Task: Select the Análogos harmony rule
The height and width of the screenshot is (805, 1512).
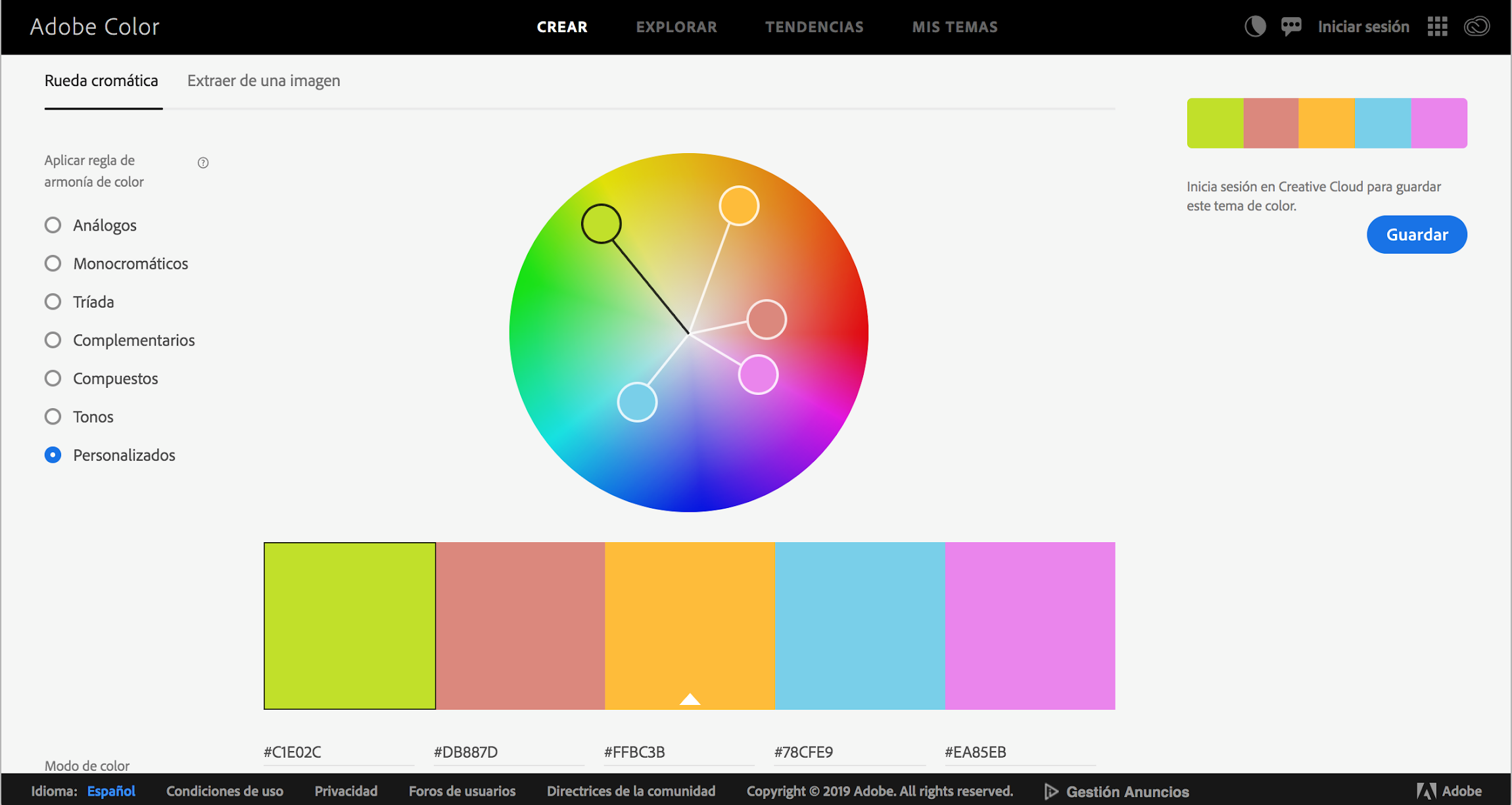Action: [x=53, y=225]
